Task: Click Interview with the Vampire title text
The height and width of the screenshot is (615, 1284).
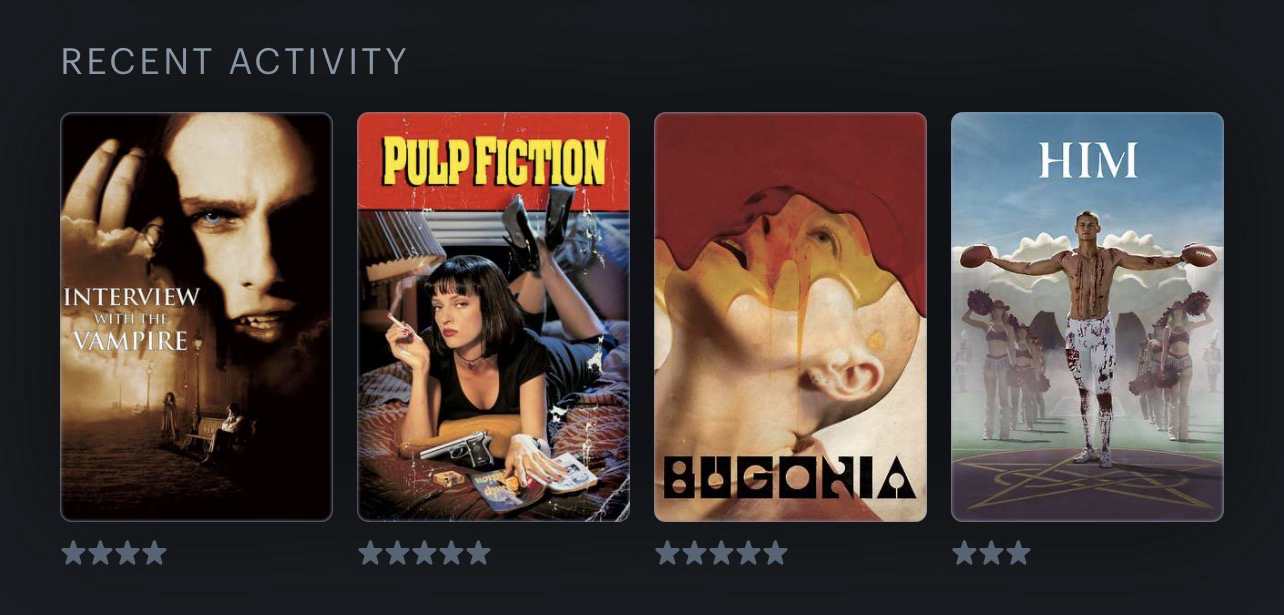Action: [x=131, y=319]
